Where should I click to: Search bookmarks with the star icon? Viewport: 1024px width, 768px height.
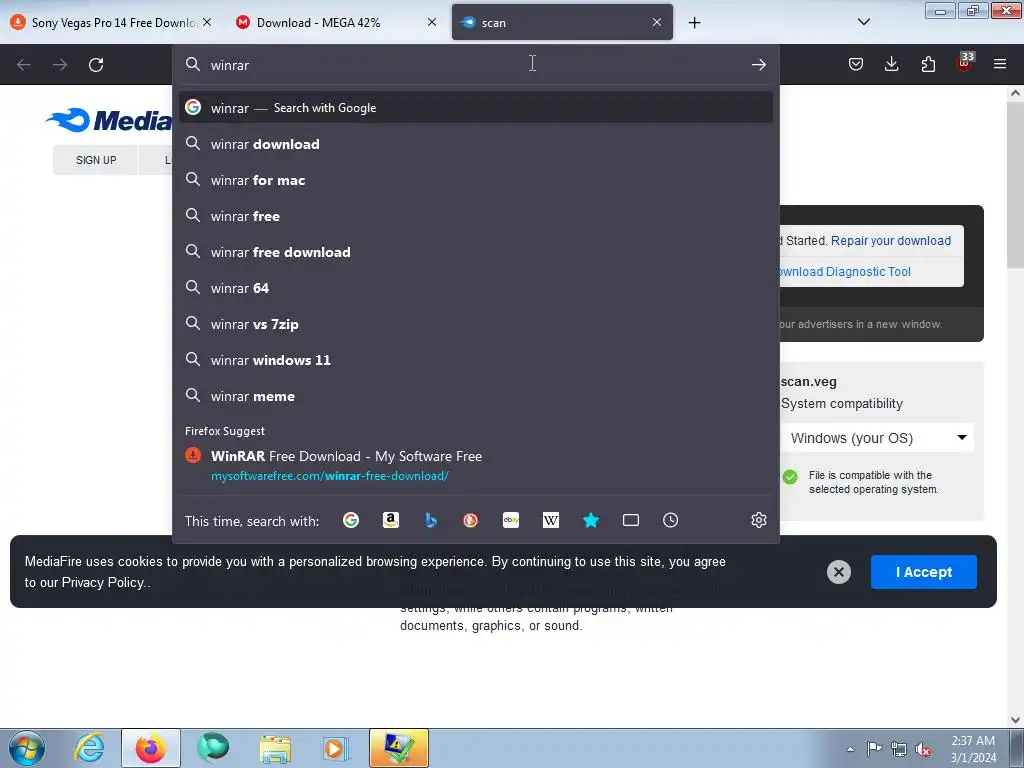pyautogui.click(x=591, y=520)
